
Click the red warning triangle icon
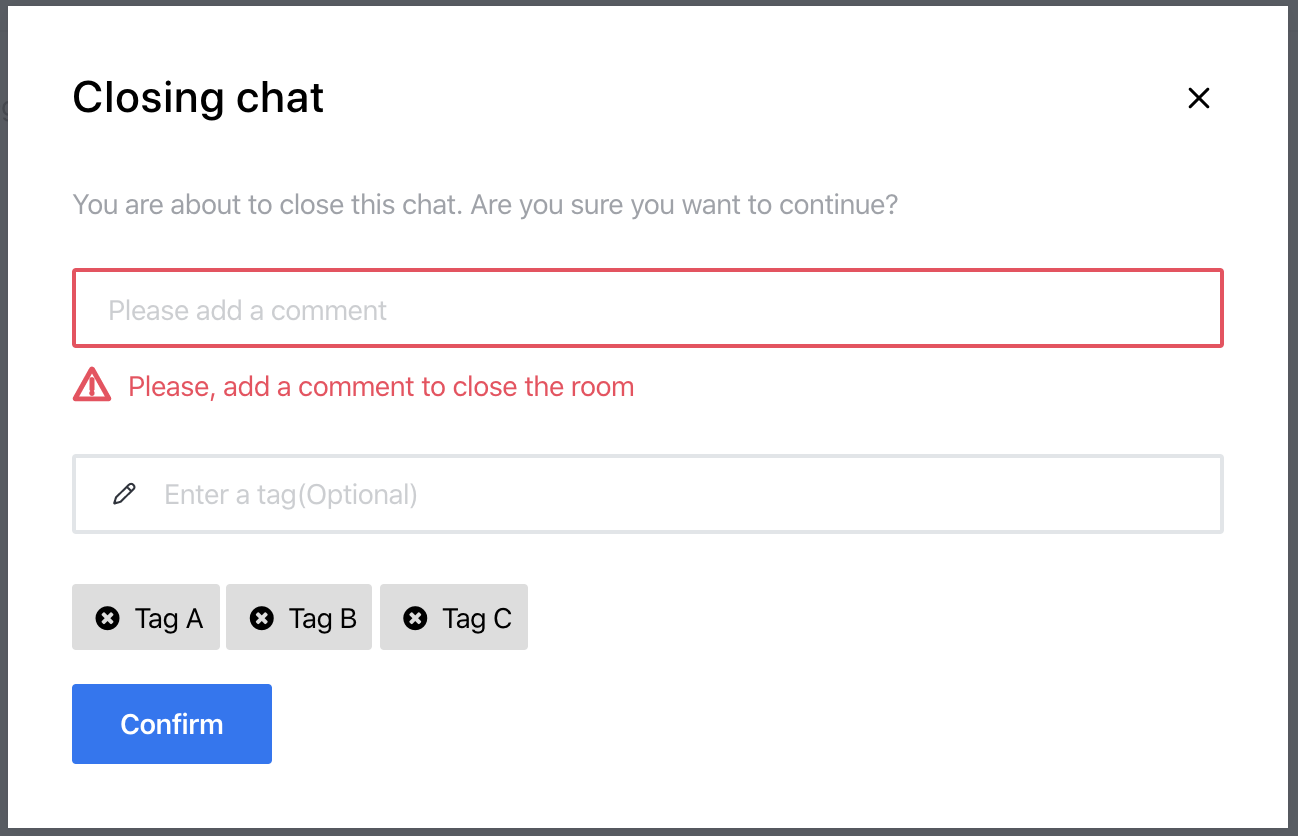coord(92,385)
